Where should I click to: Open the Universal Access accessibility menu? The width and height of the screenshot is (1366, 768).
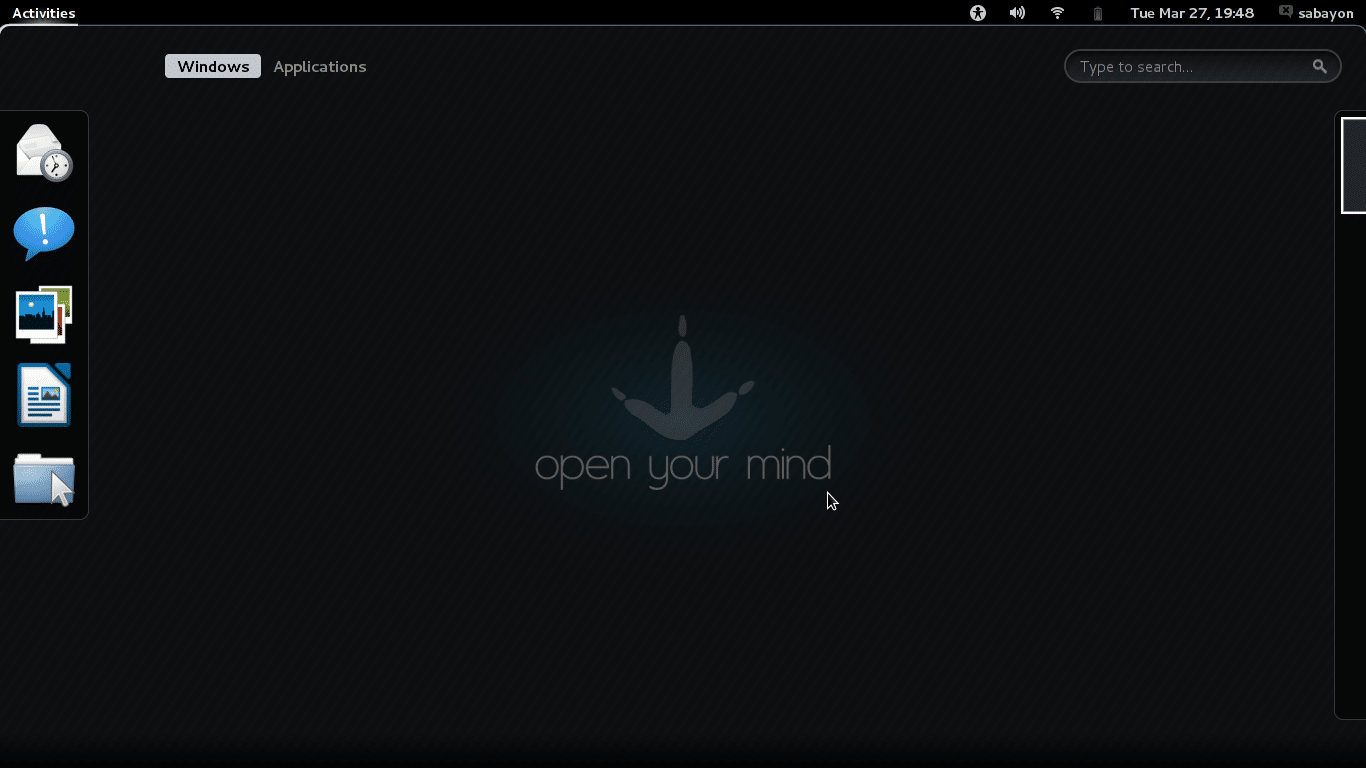(x=977, y=13)
